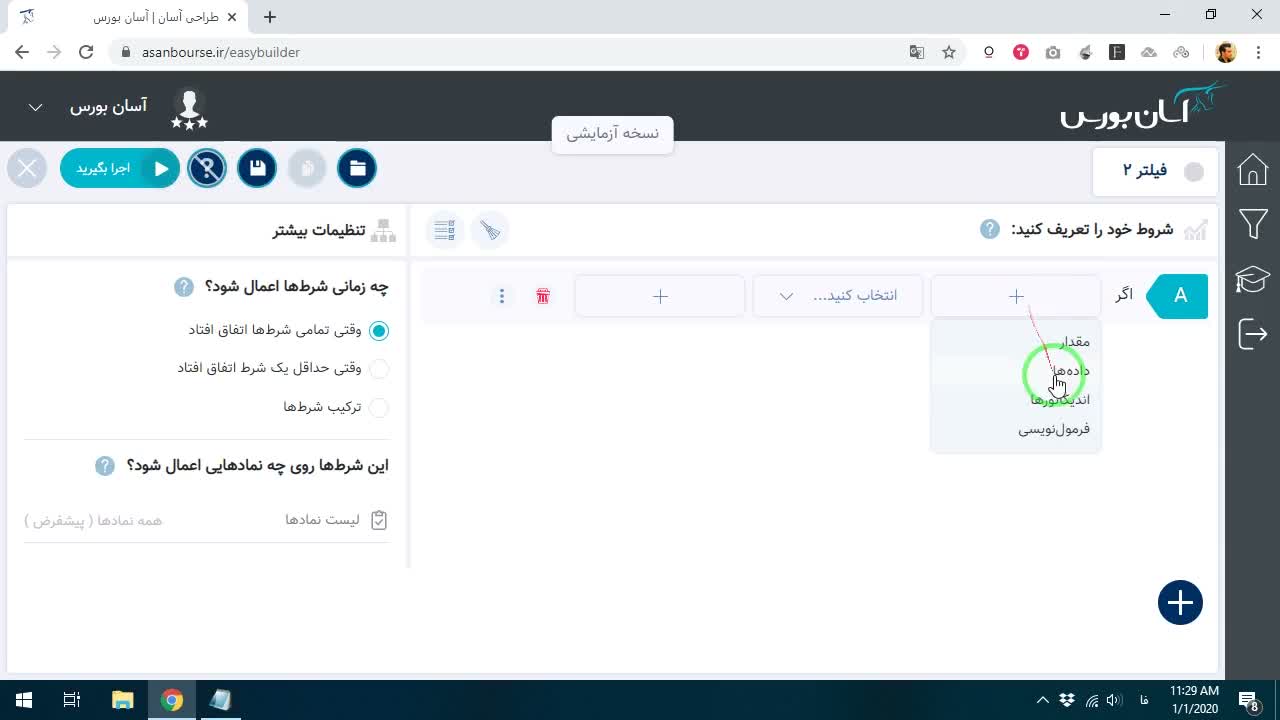This screenshot has width=1280, height=720.
Task: Click the Chrome profile avatar
Action: (x=1226, y=52)
